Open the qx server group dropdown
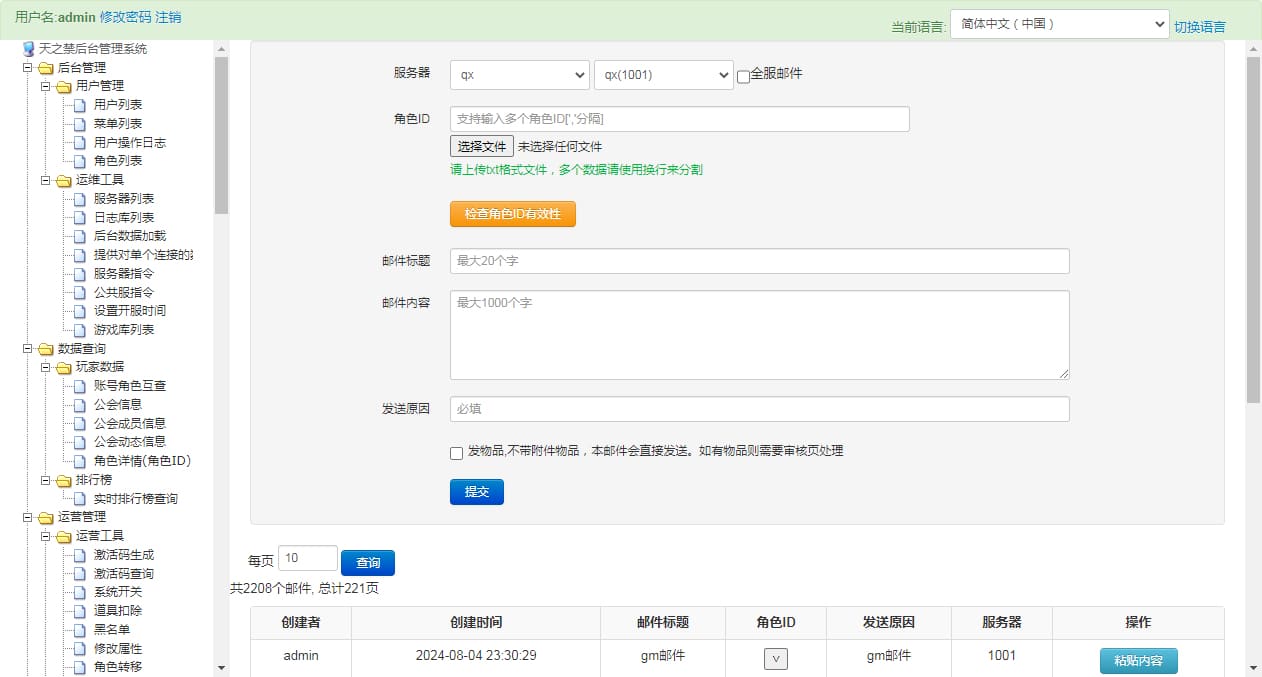Screen dimensions: 1262x677 point(519,75)
